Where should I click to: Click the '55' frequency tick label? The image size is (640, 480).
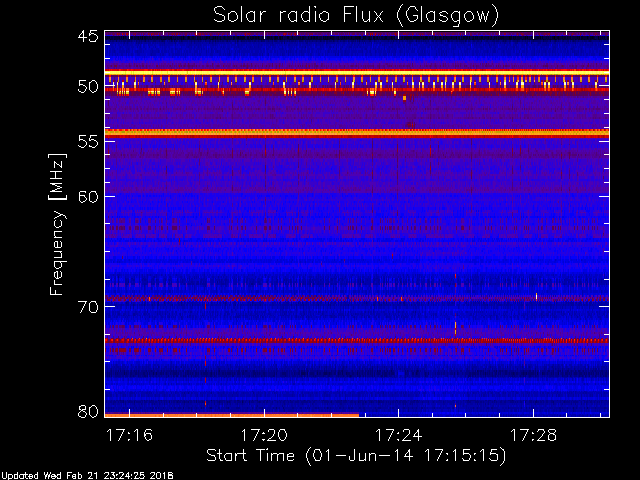(89, 142)
